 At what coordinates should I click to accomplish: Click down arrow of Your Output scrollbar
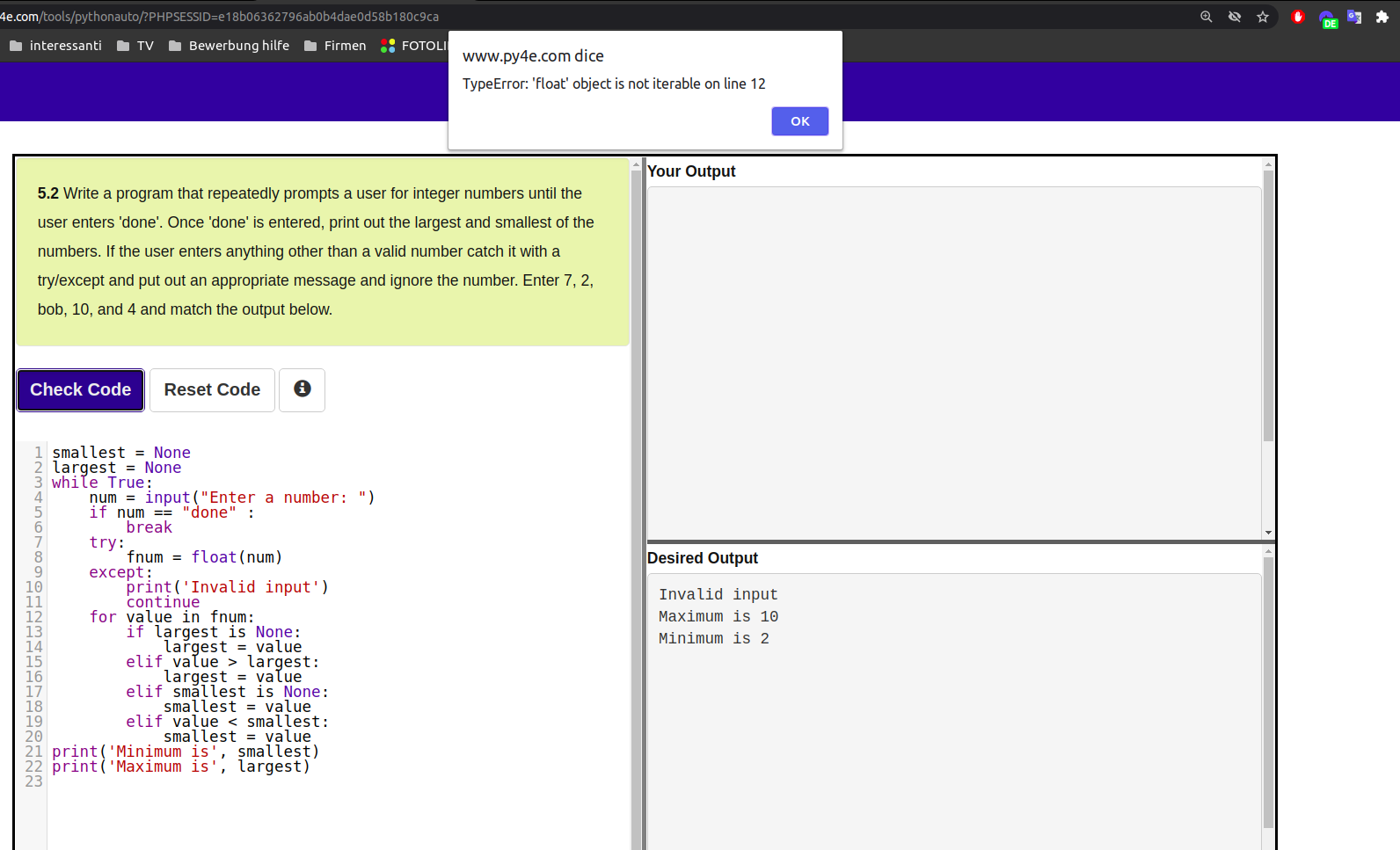coord(1268,533)
